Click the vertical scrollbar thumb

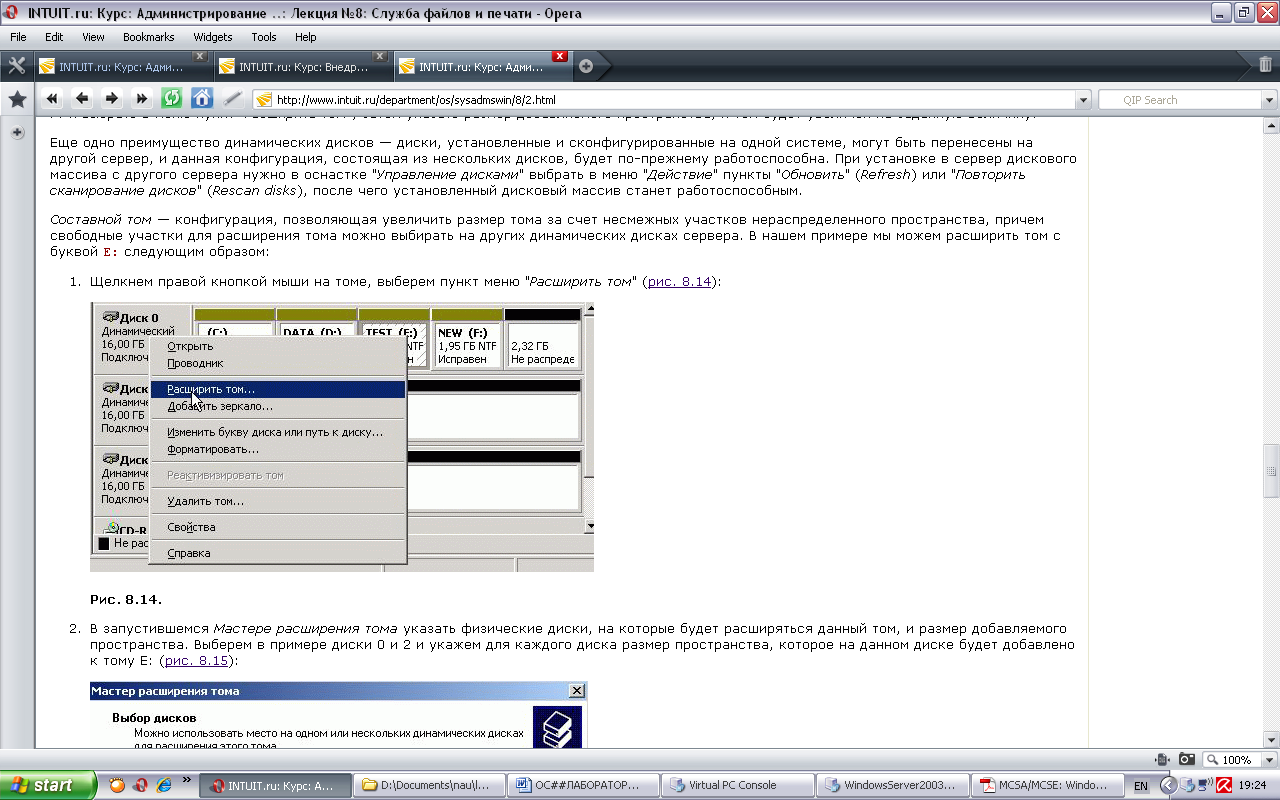coord(1271,469)
